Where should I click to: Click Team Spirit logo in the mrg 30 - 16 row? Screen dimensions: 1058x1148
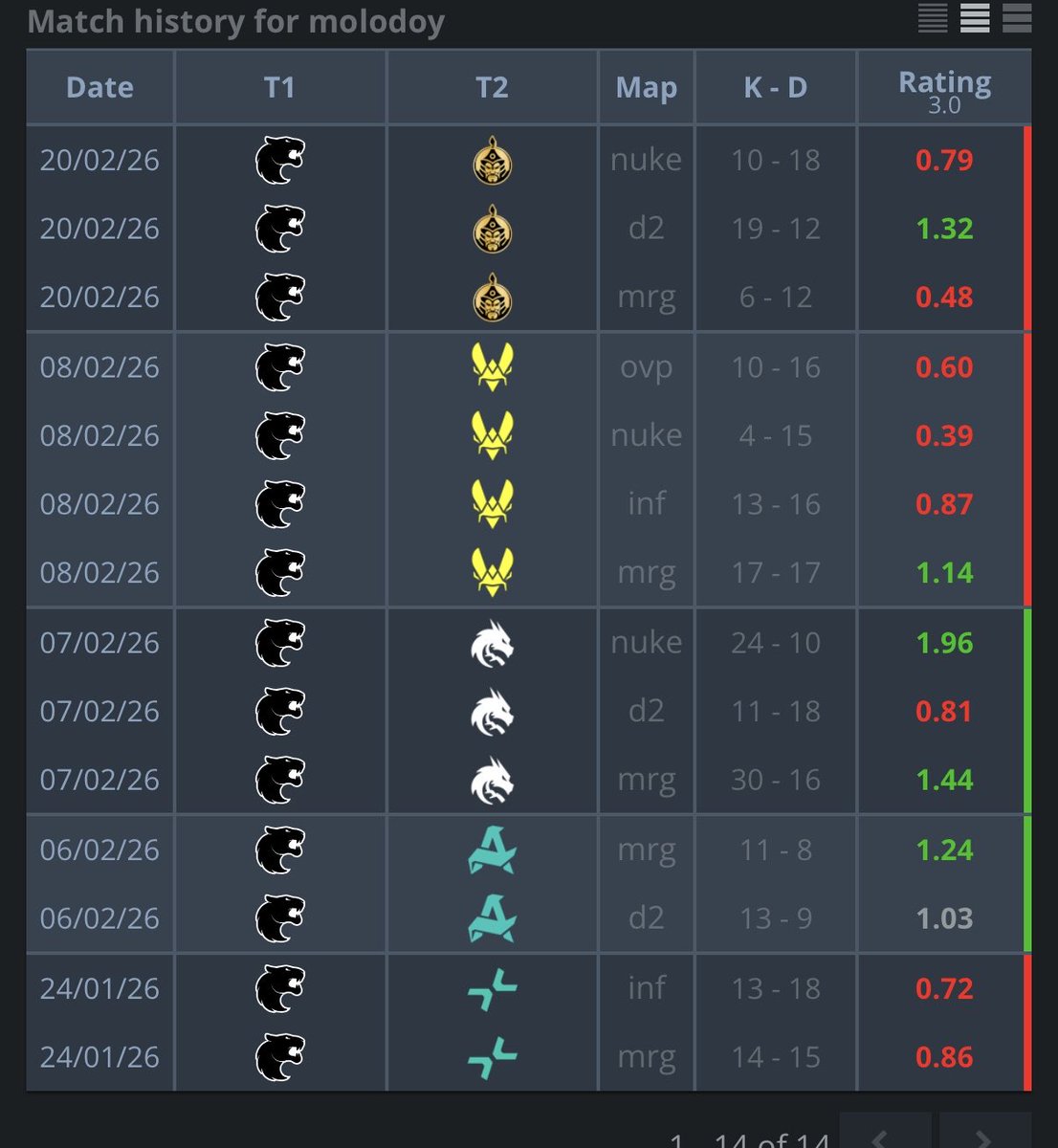493,780
